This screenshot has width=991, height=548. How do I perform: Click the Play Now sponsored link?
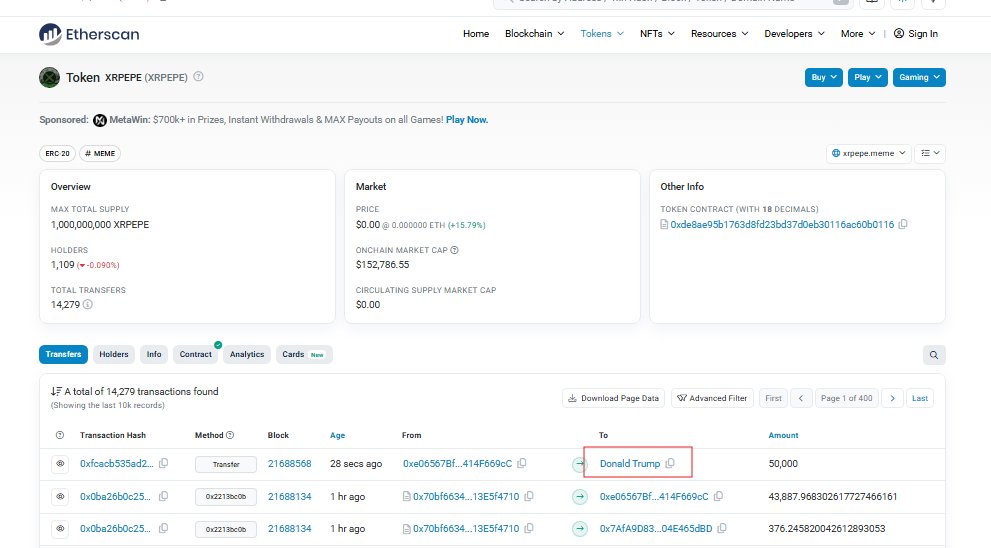467,120
